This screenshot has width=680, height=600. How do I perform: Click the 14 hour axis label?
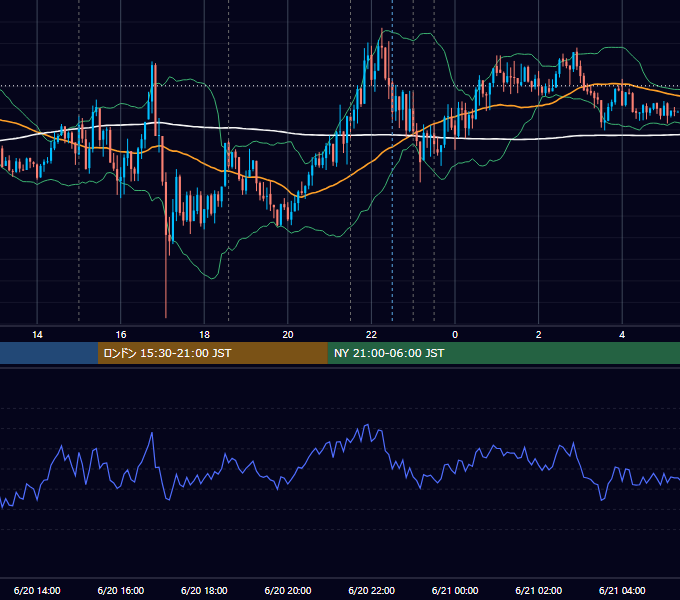tap(37, 335)
